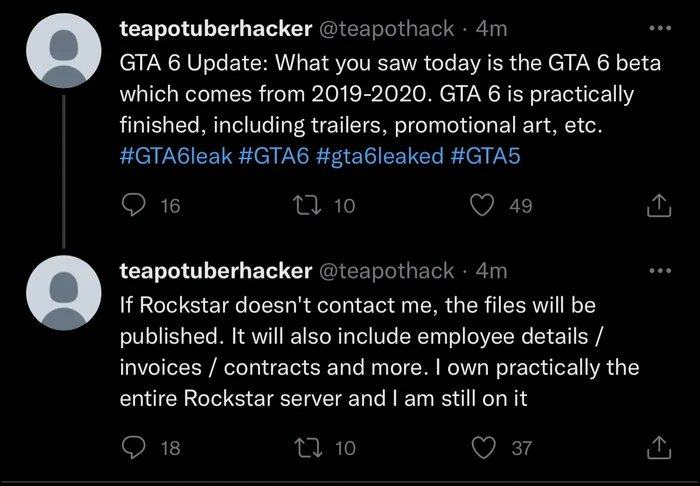This screenshot has width=700, height=486.
Task: Open more options on second tweet
Action: click(x=661, y=271)
